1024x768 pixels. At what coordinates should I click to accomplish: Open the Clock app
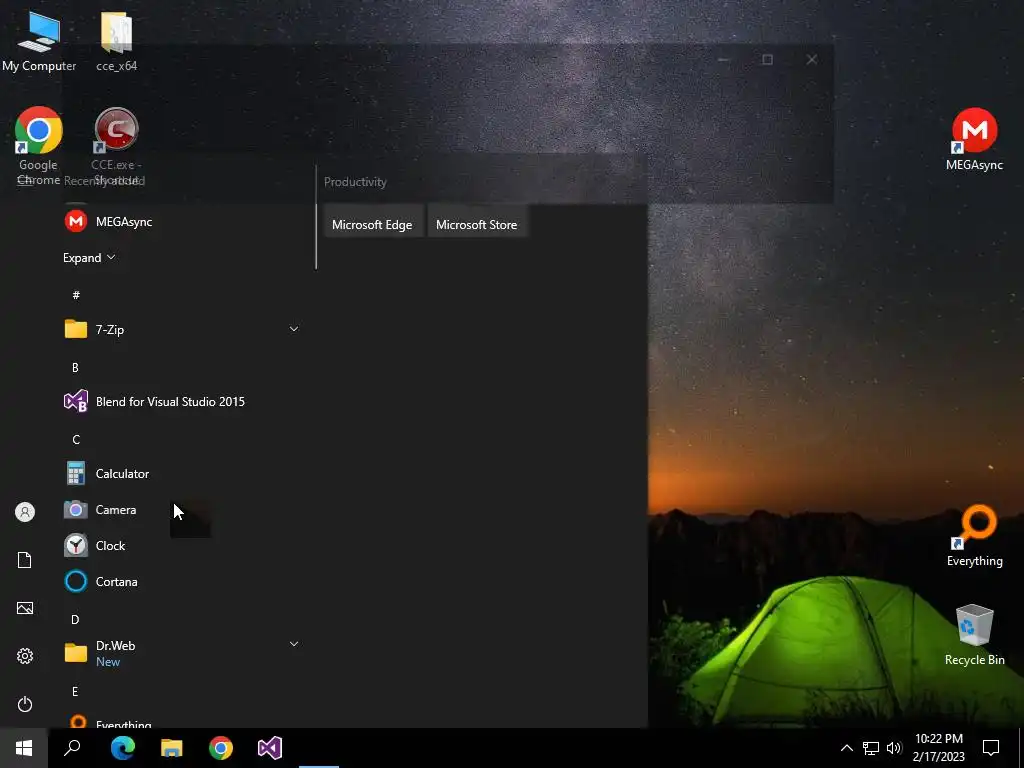181,545
